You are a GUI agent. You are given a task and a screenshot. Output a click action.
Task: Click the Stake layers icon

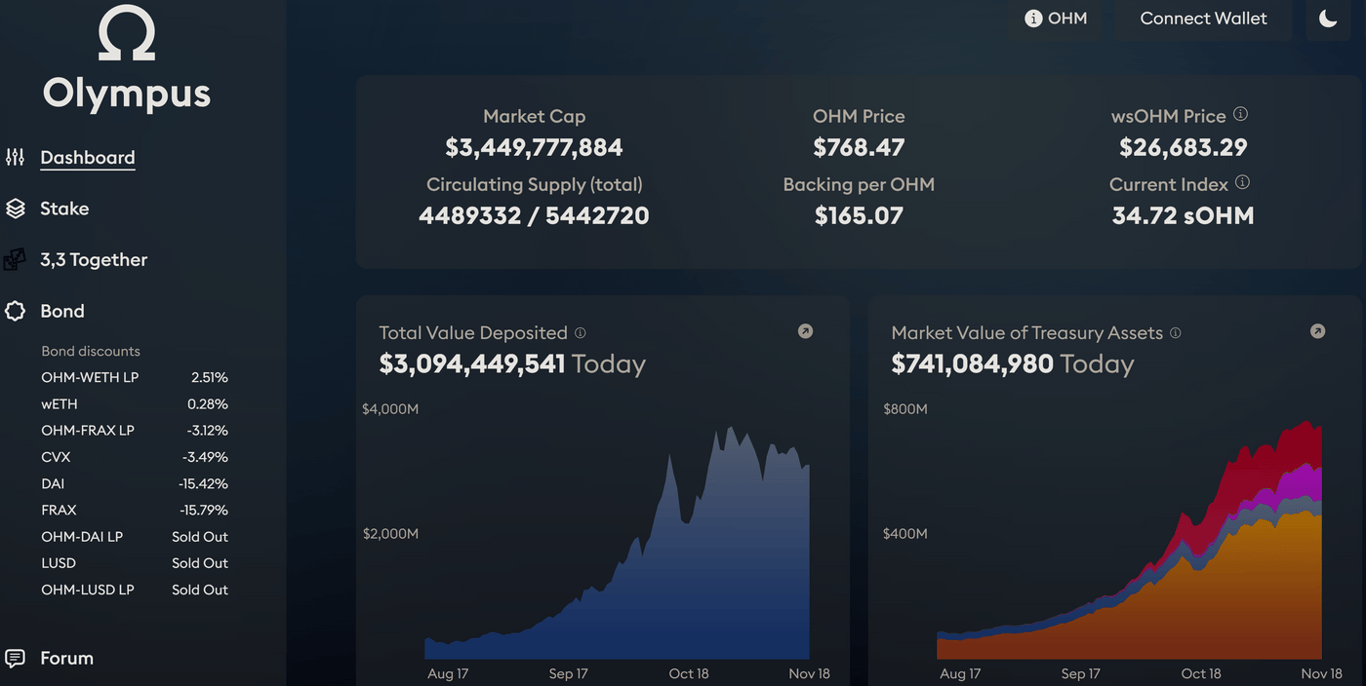[15, 208]
